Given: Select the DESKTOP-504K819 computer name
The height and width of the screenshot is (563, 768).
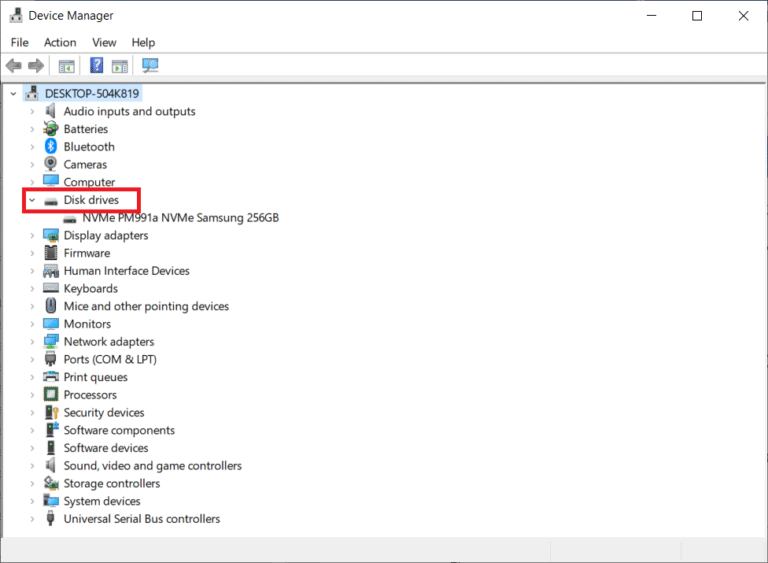Looking at the screenshot, I should (x=92, y=93).
